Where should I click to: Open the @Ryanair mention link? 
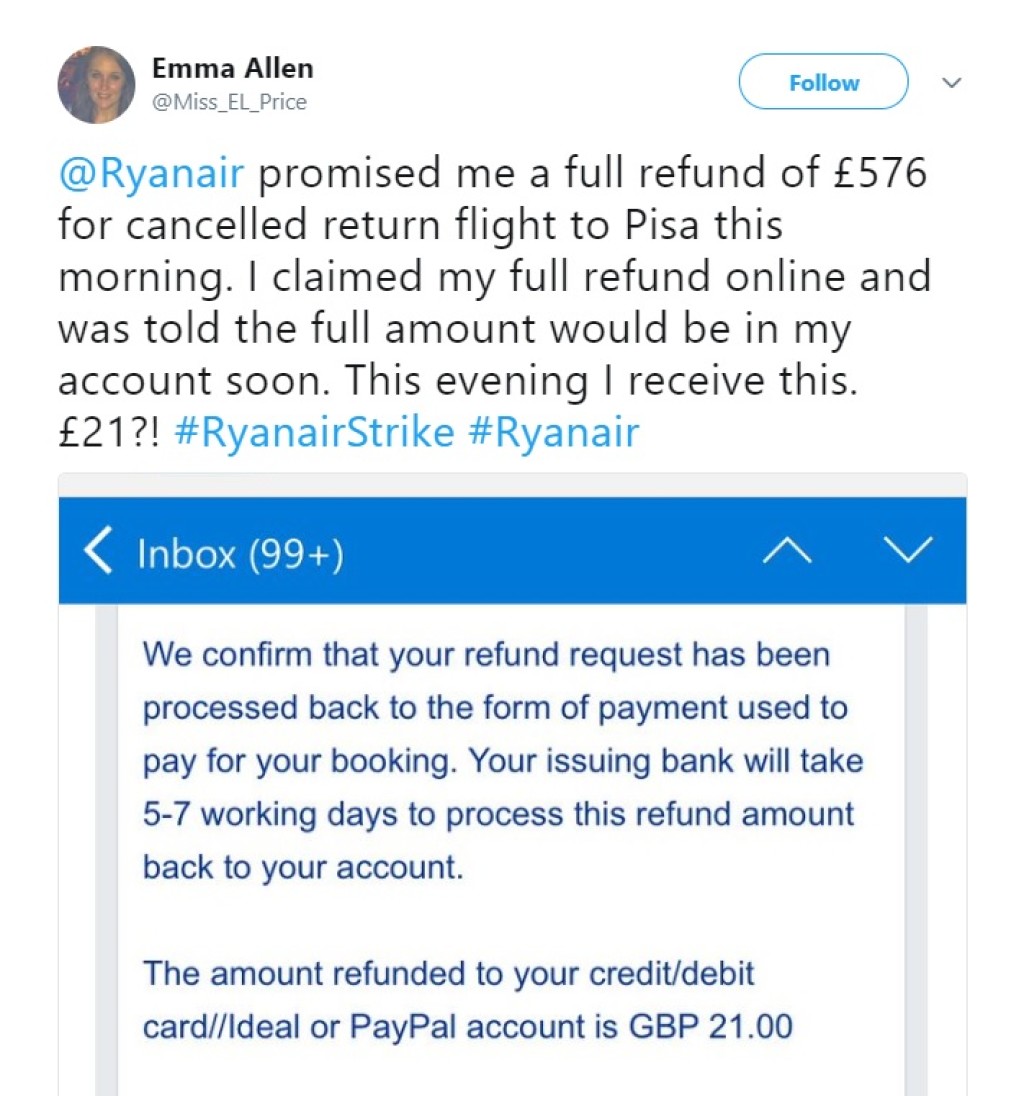pos(150,173)
